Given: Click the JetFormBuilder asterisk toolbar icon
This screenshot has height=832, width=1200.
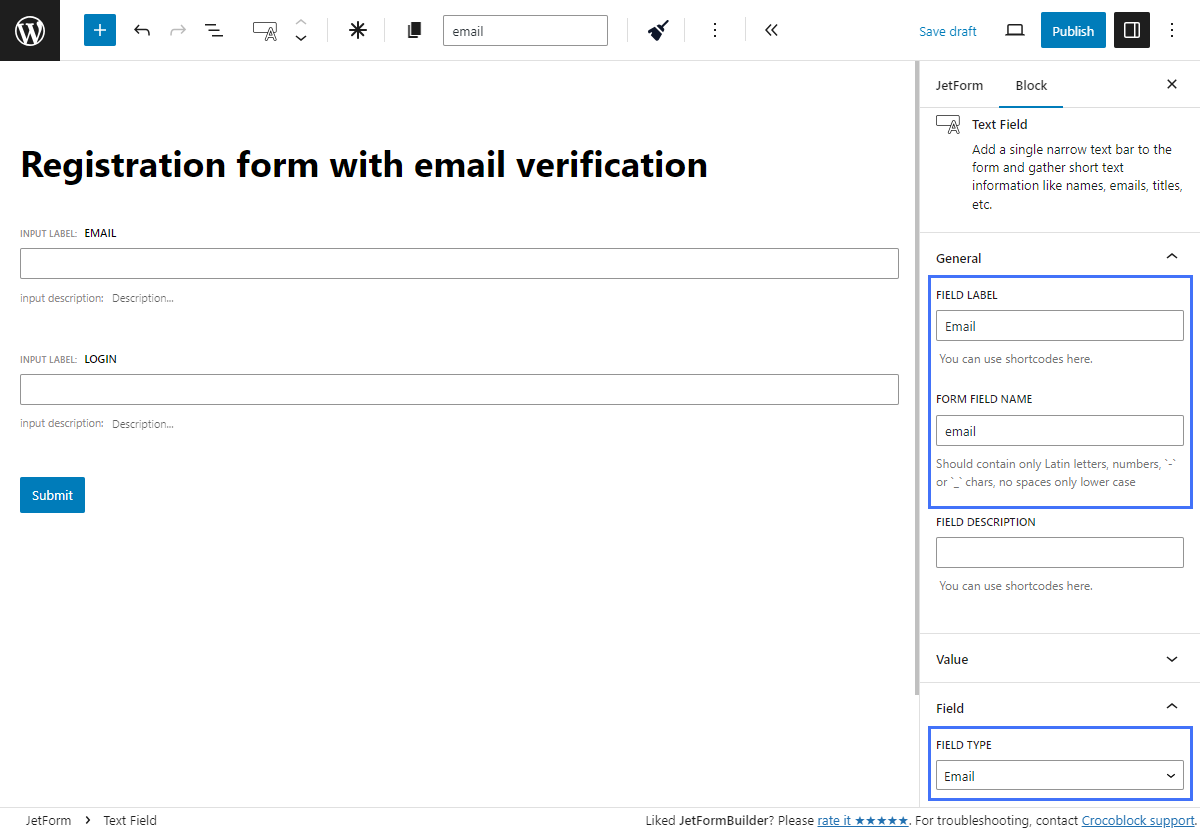Looking at the screenshot, I should [357, 30].
